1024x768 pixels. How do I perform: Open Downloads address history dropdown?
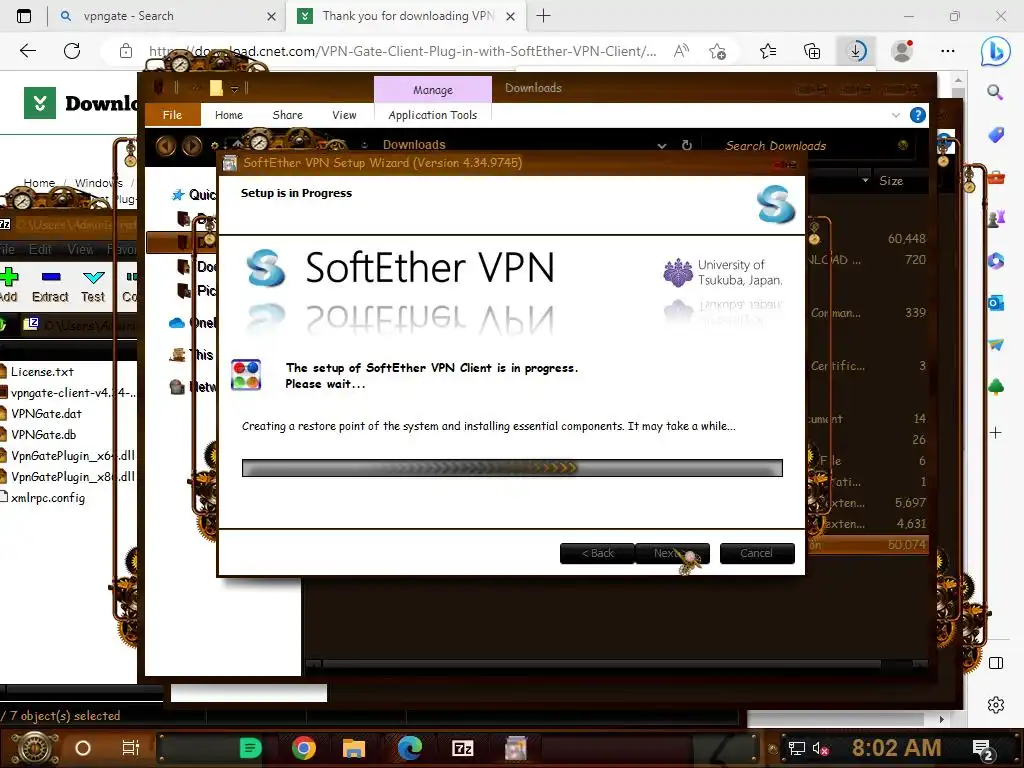point(662,146)
